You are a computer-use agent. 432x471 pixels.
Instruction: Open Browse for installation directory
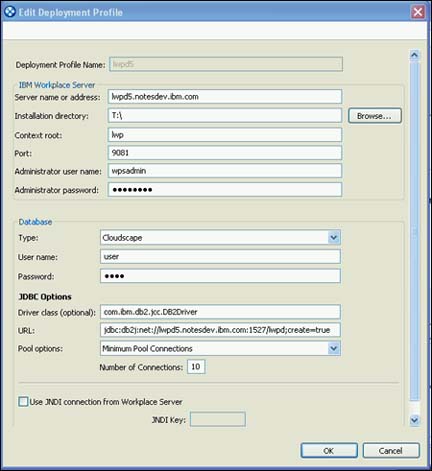click(x=375, y=116)
